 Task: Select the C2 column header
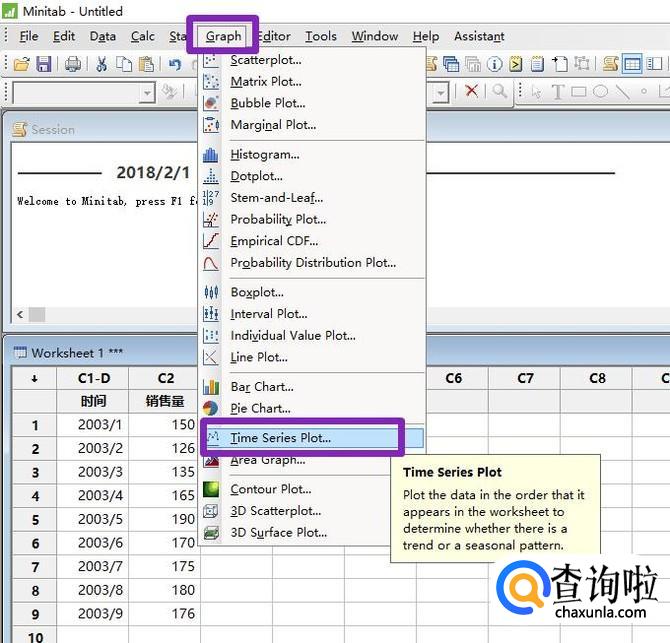tap(165, 378)
